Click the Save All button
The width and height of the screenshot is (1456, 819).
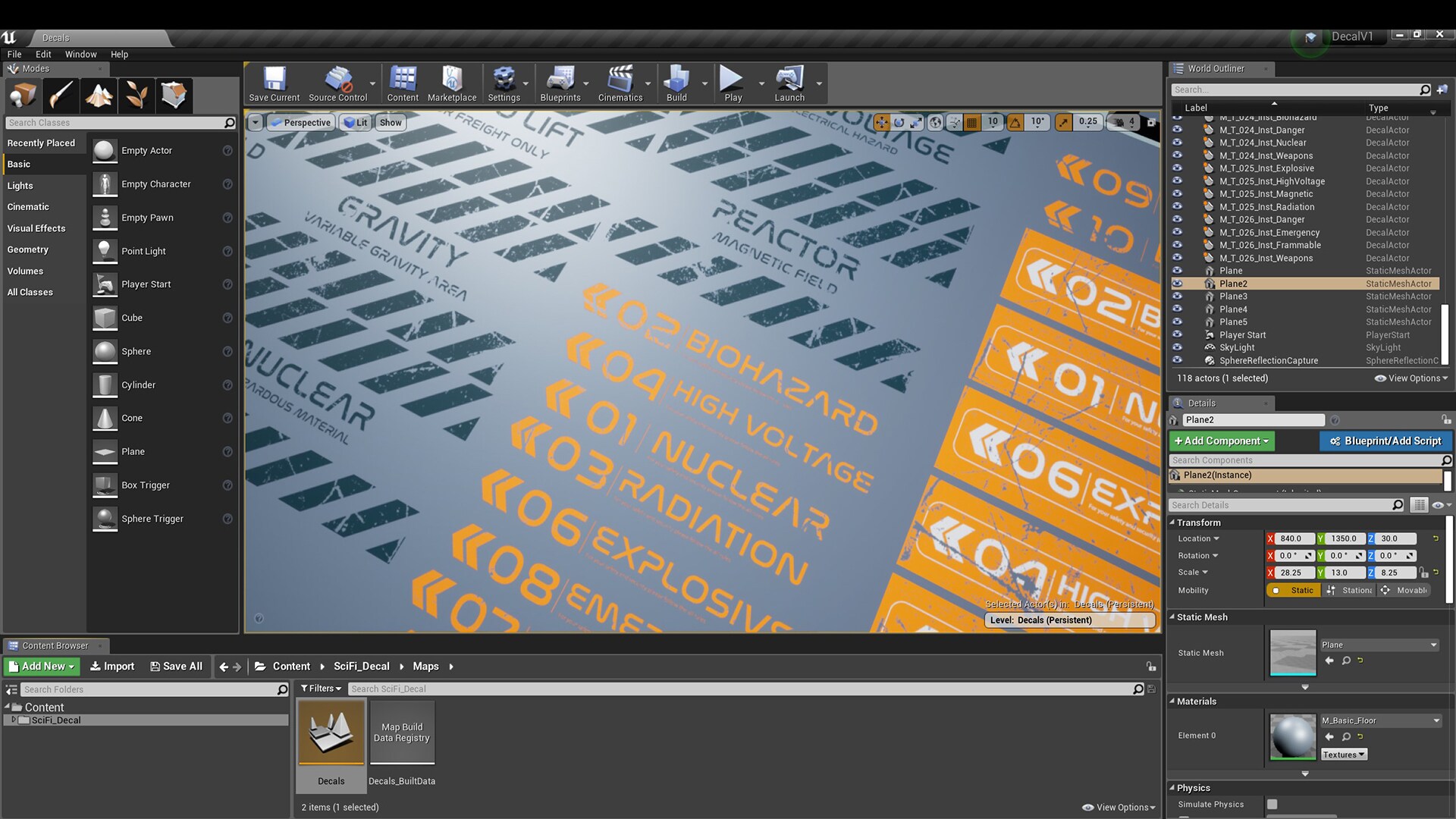176,666
